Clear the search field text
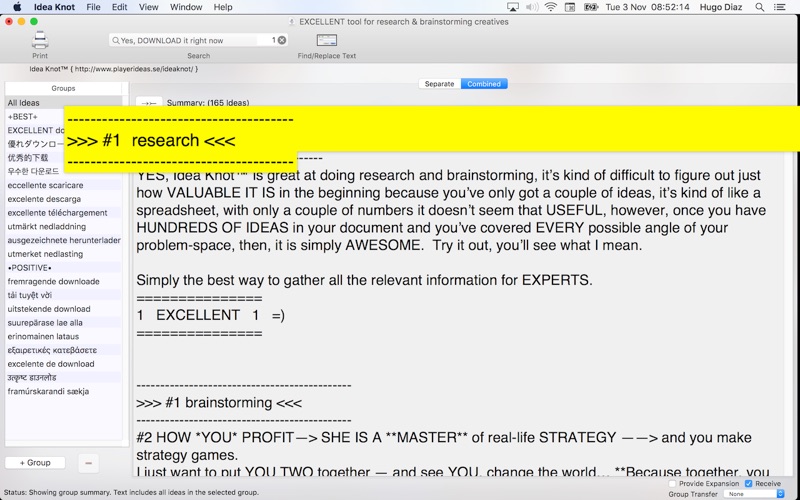The image size is (800, 500). (x=282, y=40)
